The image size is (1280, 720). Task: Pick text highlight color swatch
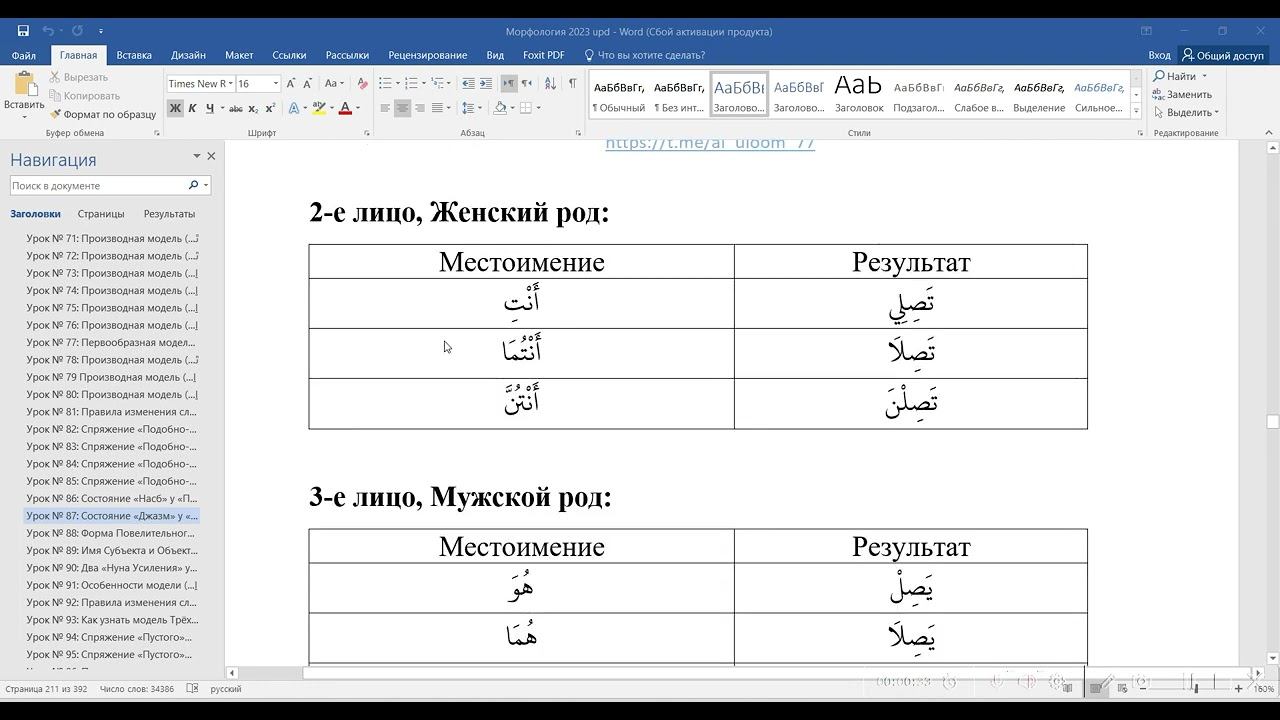coord(318,108)
